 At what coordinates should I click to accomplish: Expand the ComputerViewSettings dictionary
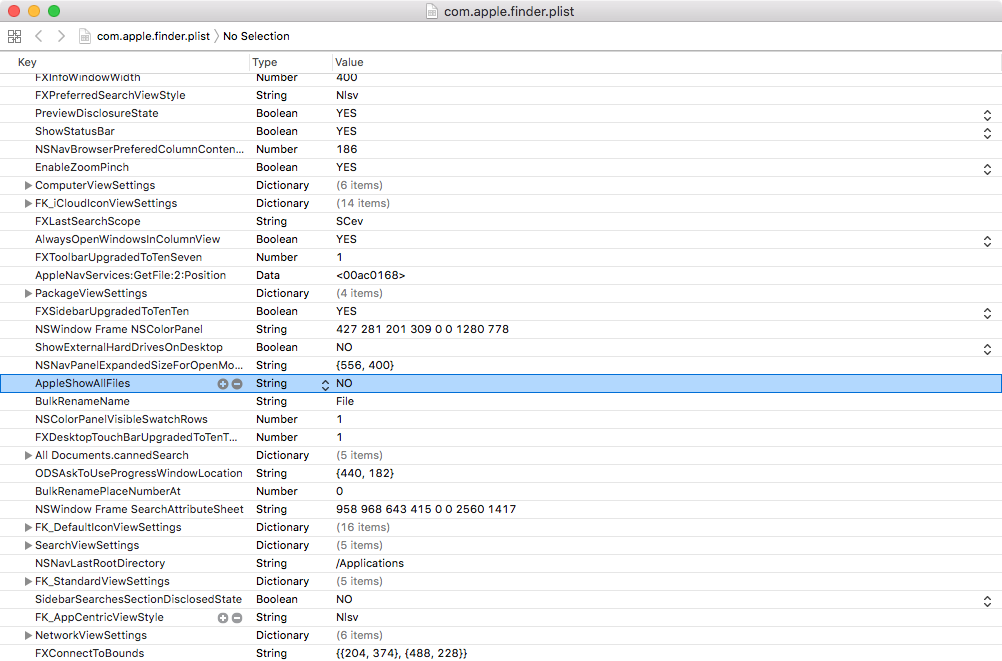(28, 186)
